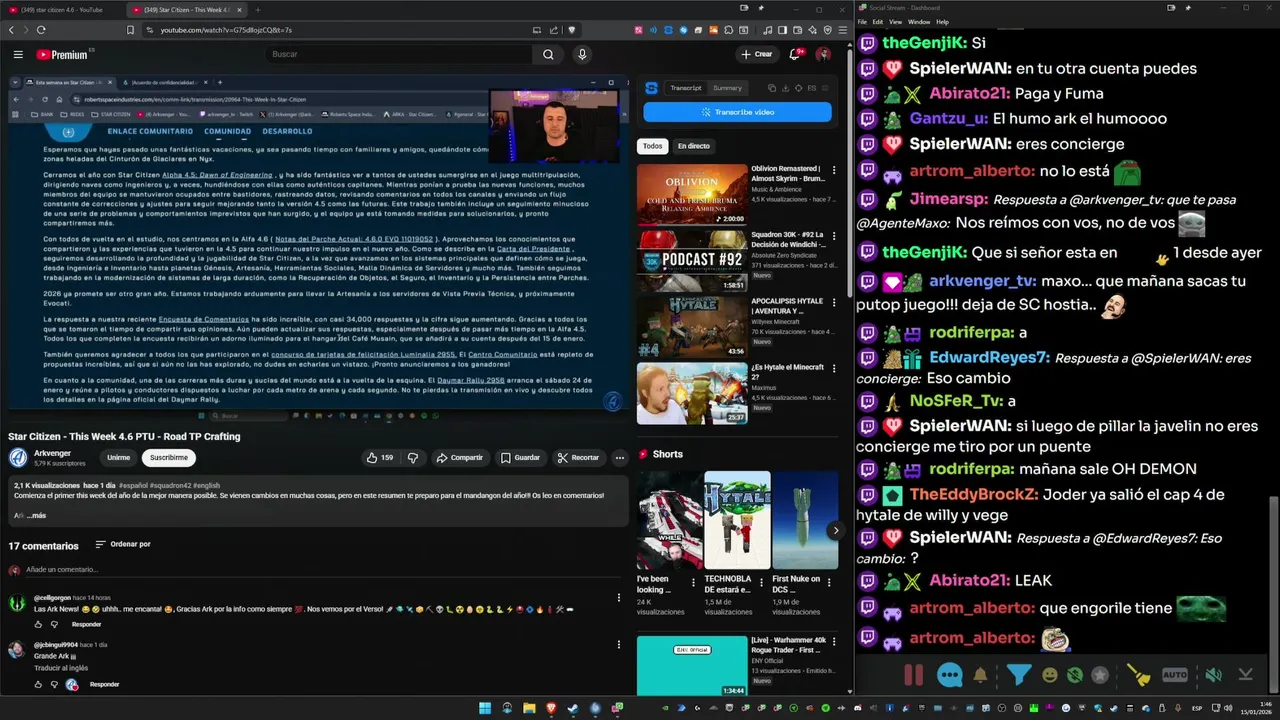Open the Window menu in Social Stream

pyautogui.click(x=918, y=21)
